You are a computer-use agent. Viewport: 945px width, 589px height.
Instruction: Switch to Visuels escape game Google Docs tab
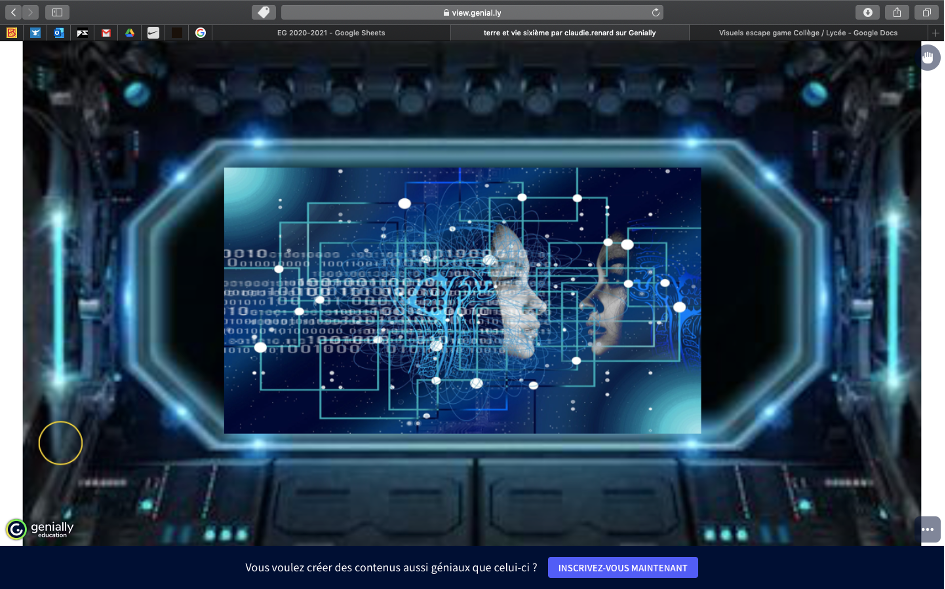pyautogui.click(x=808, y=33)
